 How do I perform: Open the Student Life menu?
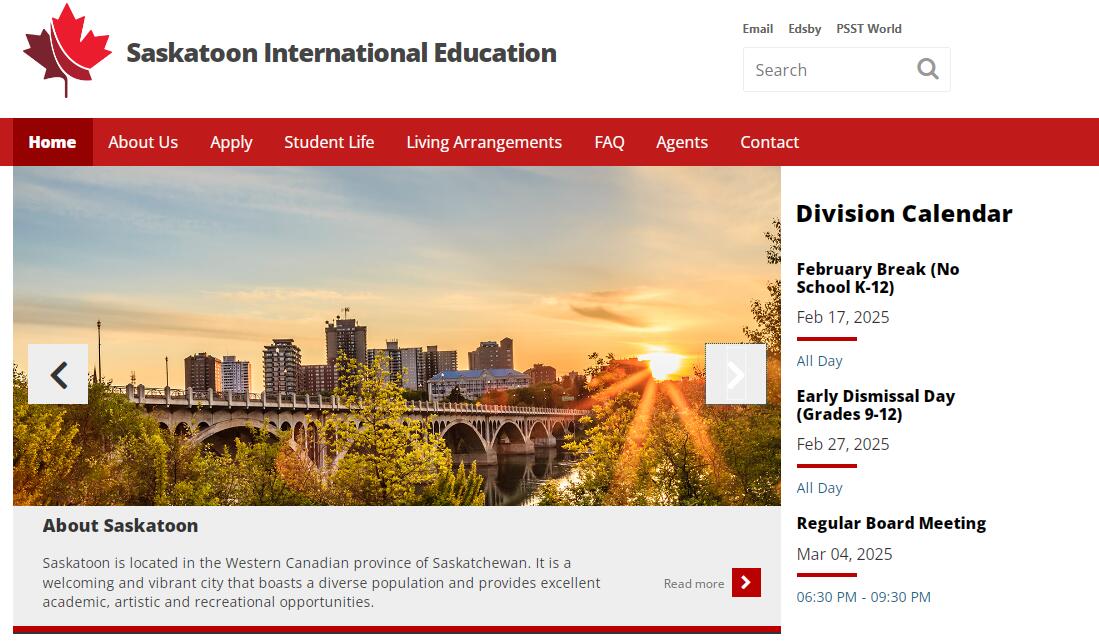pos(329,142)
